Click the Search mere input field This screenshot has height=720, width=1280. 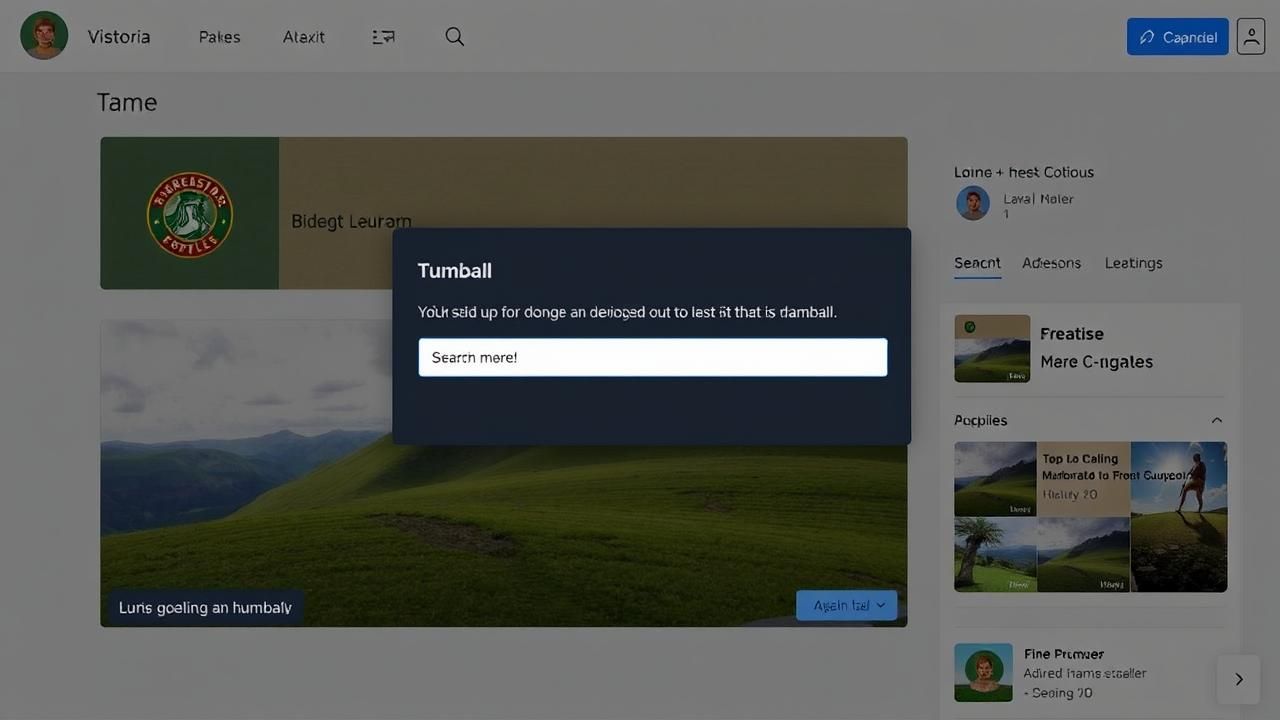point(652,357)
